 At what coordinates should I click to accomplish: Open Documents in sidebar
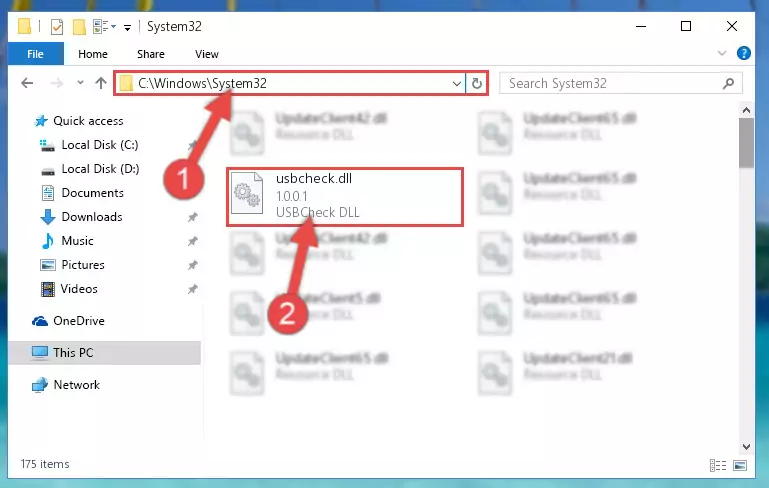tap(92, 193)
